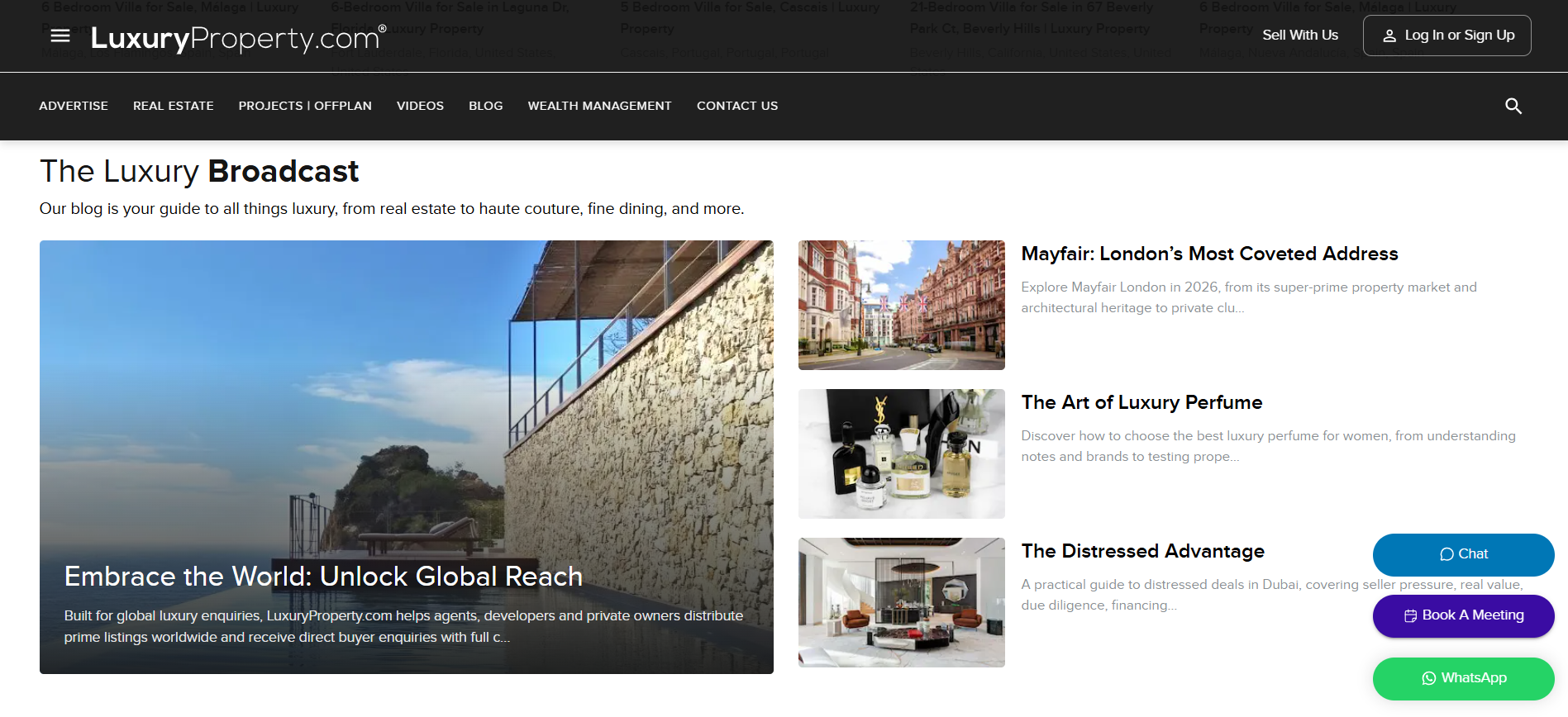
Task: Click Log In or Sign Up
Action: 1446,36
